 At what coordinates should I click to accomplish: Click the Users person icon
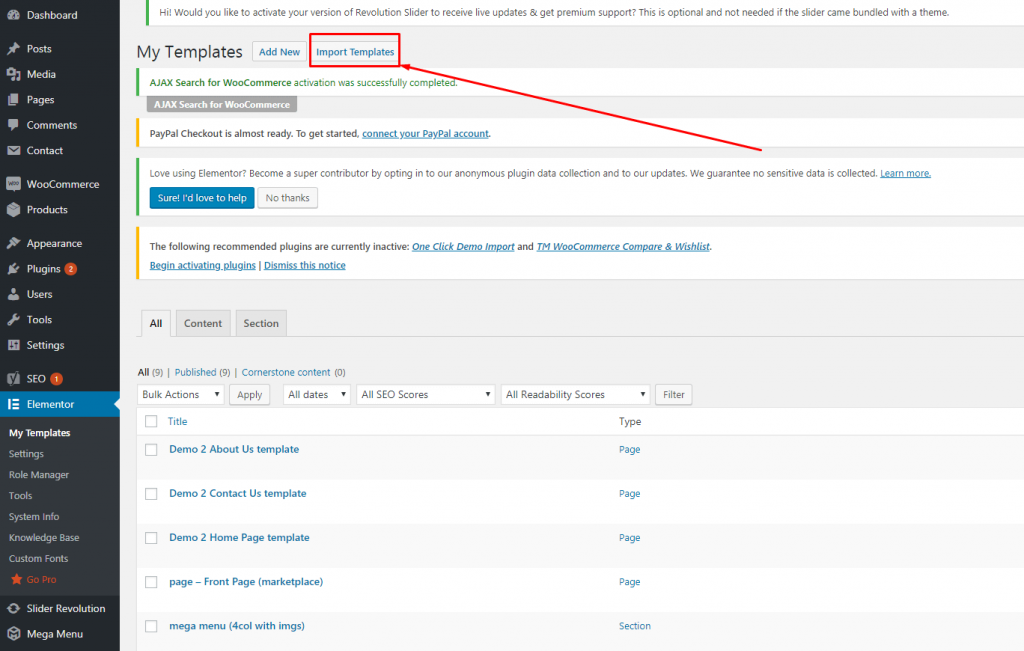coord(13,294)
